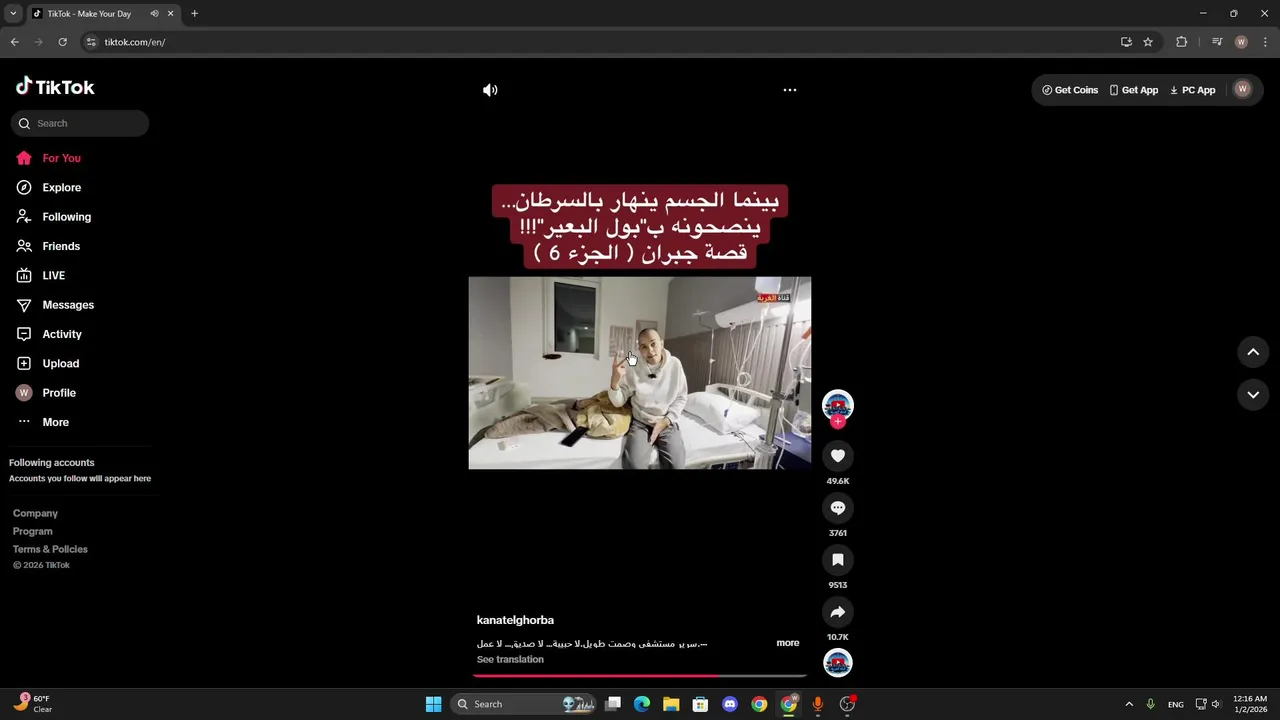The image size is (1280, 720).
Task: Open a new browser tab
Action: point(194,14)
